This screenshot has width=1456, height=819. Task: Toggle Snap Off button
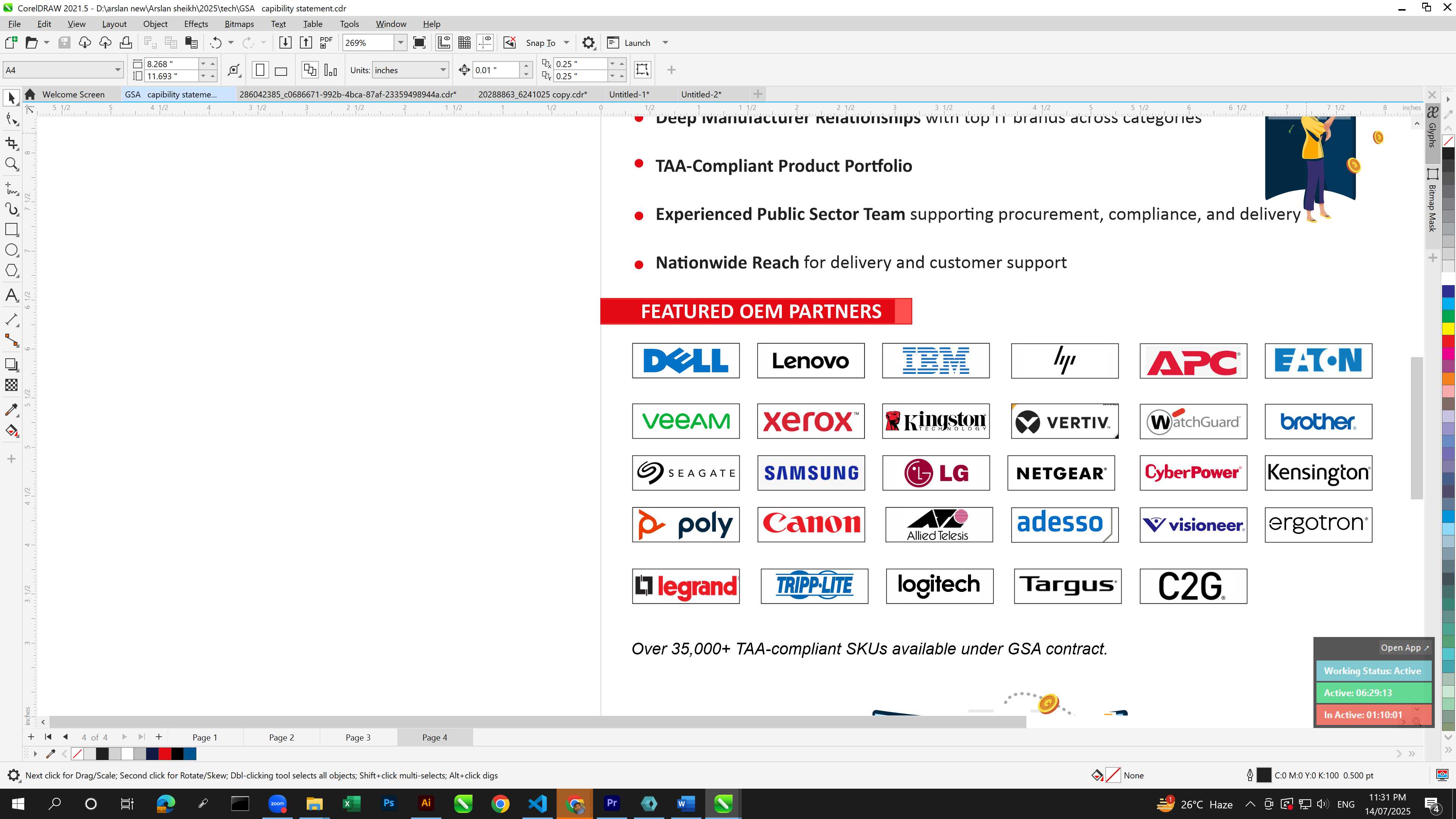tap(509, 43)
